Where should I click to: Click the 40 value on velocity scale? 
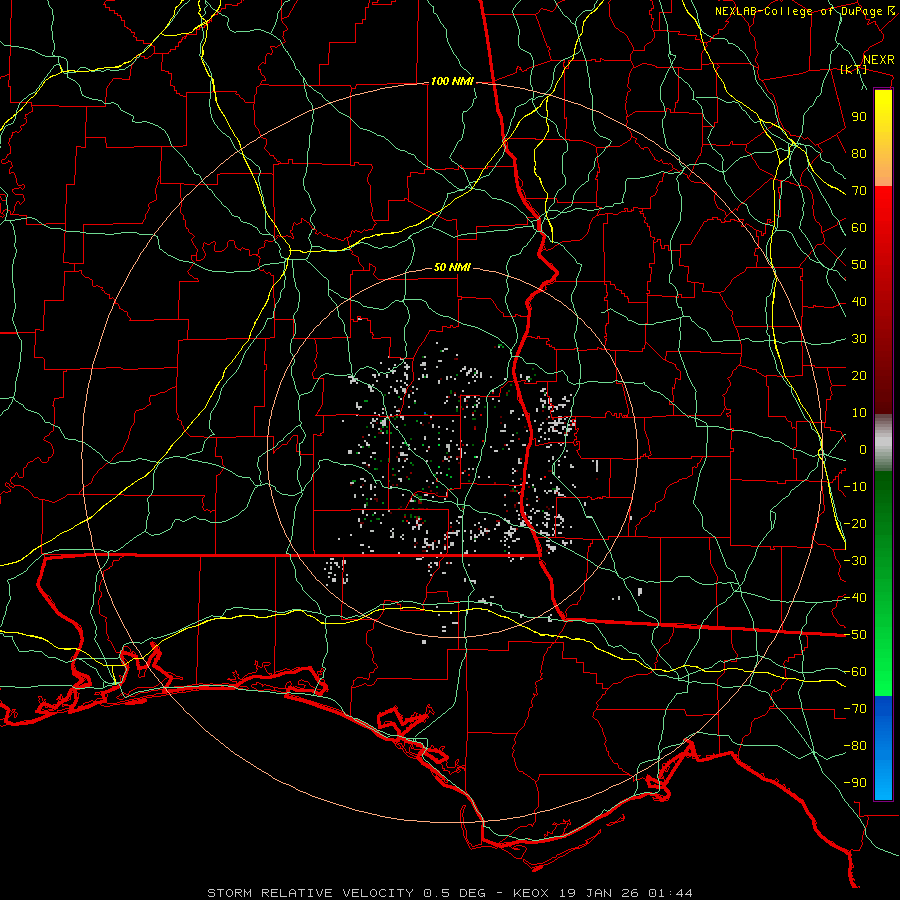859,301
